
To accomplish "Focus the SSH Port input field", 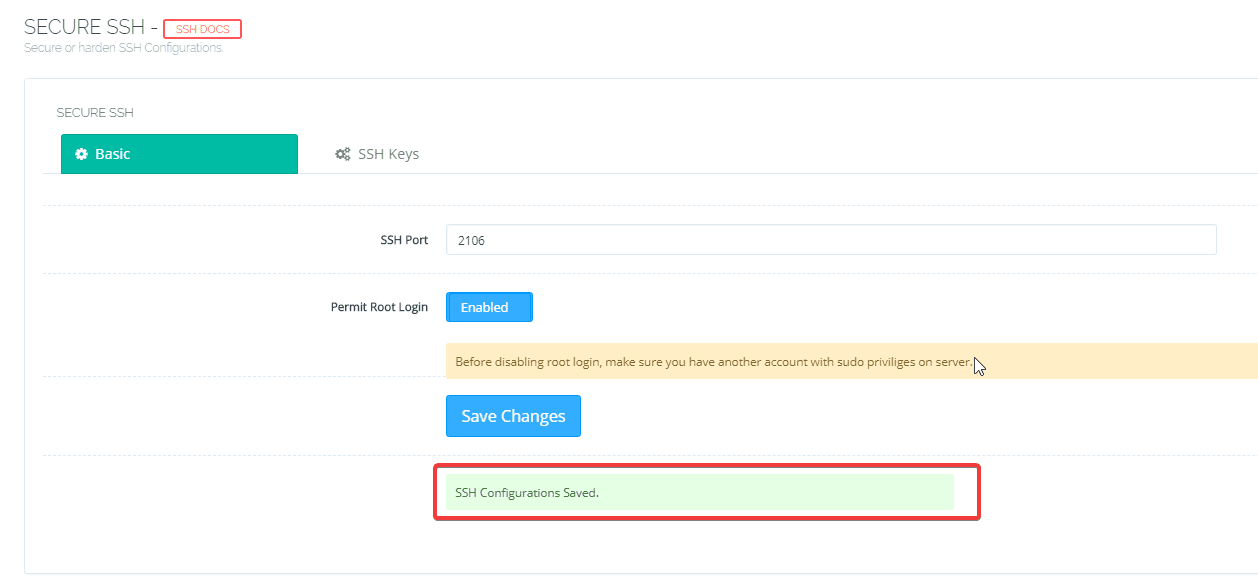I will pyautogui.click(x=830, y=240).
